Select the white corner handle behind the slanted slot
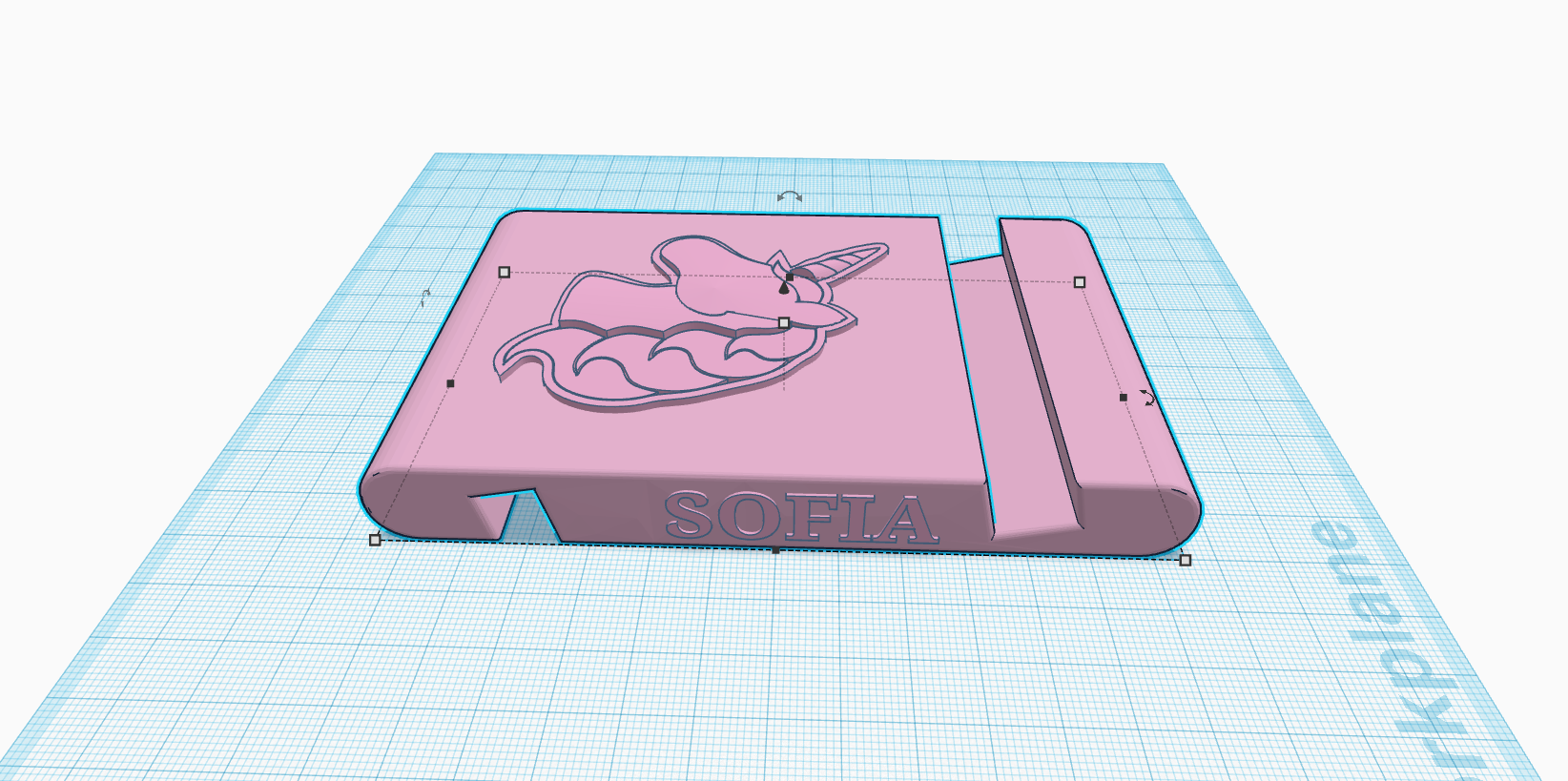Image resolution: width=1568 pixels, height=781 pixels. coord(1080,282)
